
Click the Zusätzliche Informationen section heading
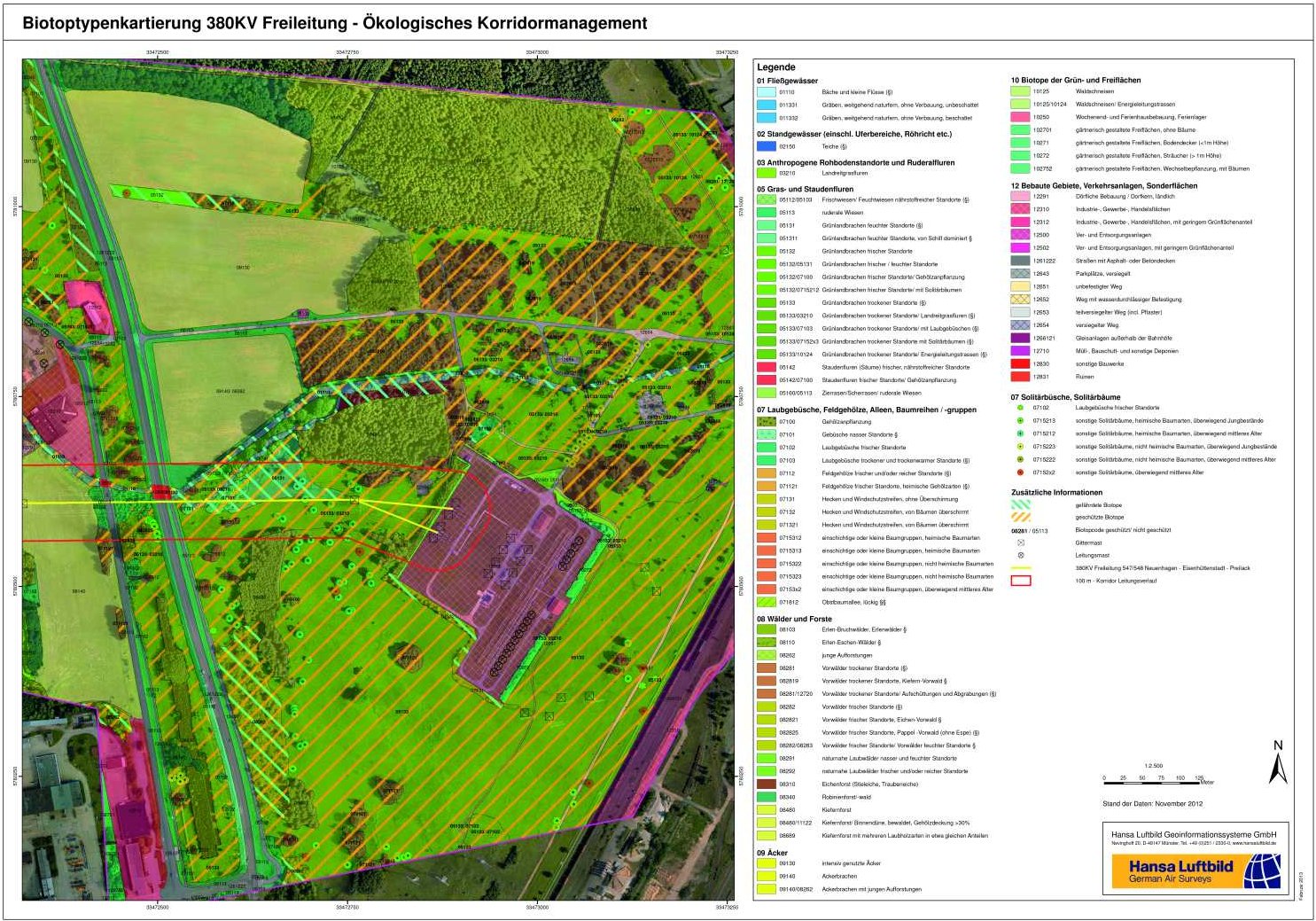click(1056, 492)
